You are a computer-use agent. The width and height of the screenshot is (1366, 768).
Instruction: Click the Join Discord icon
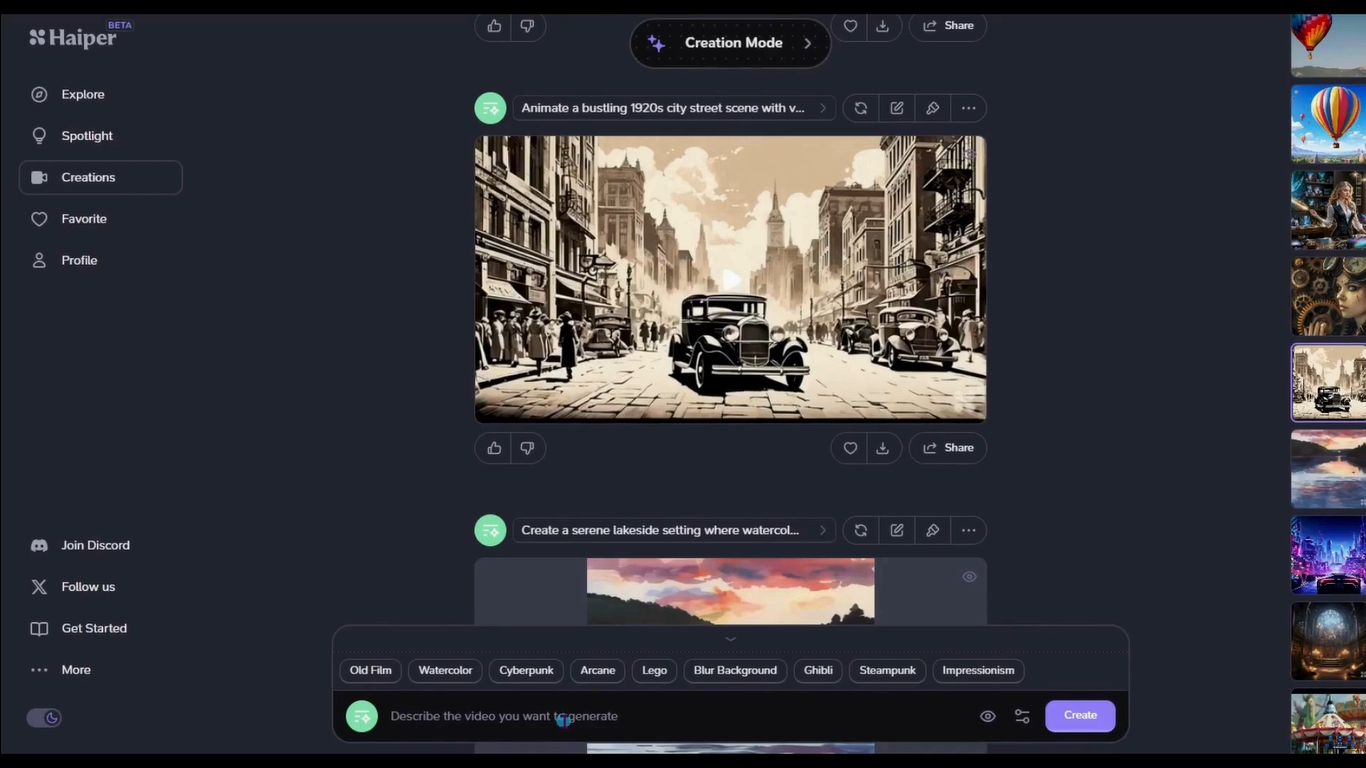pyautogui.click(x=39, y=545)
